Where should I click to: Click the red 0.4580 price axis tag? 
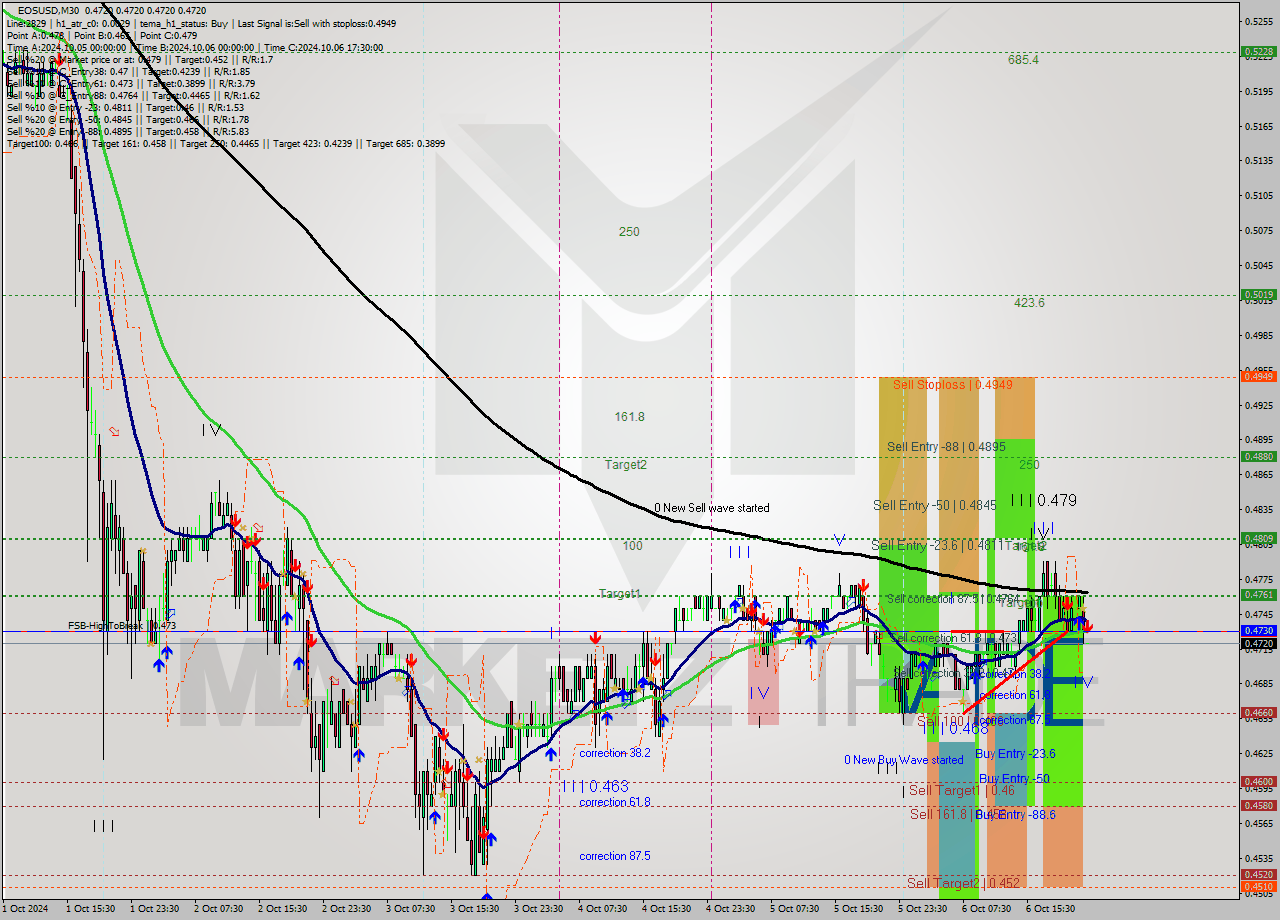click(1258, 805)
